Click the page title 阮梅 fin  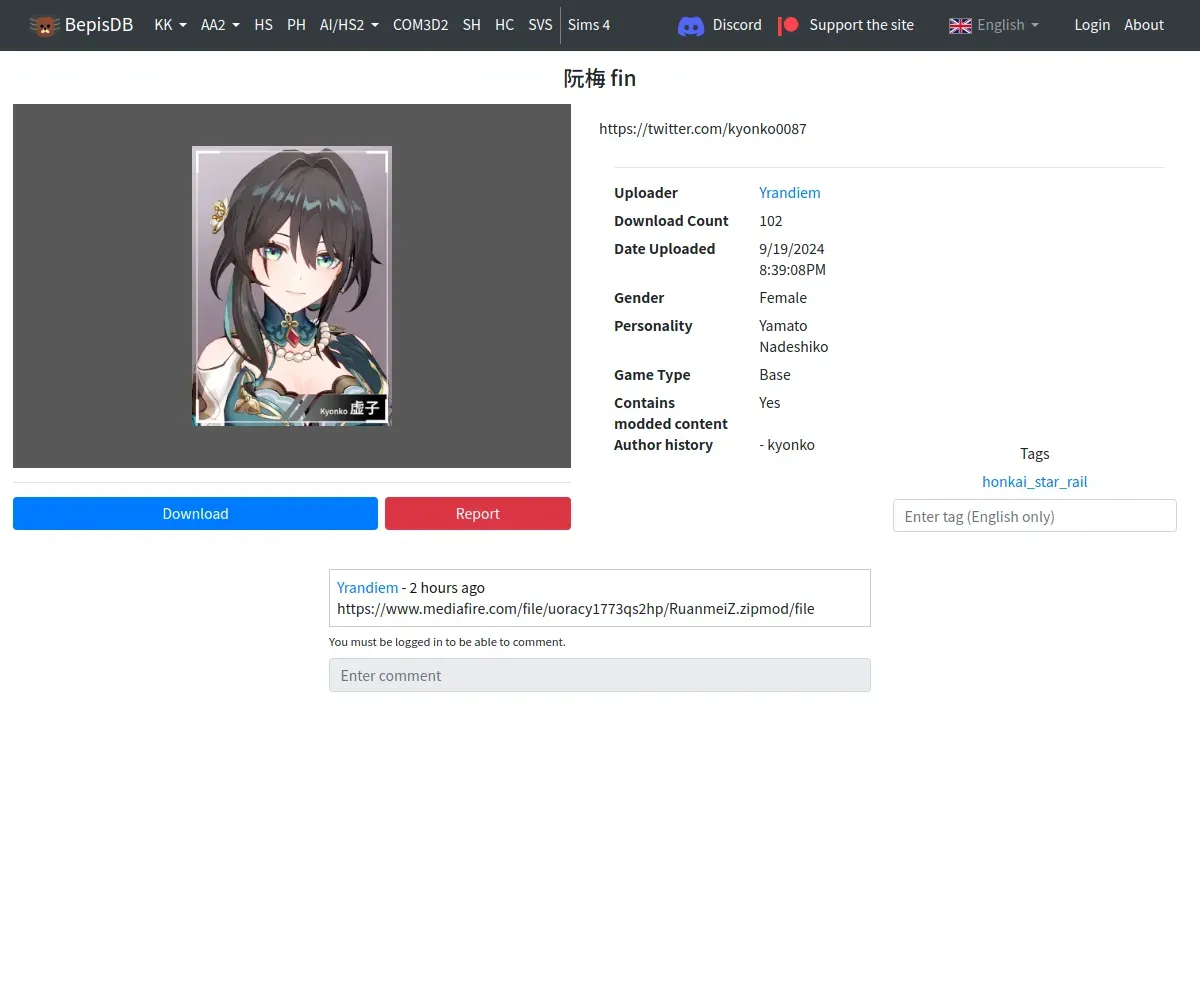click(600, 78)
